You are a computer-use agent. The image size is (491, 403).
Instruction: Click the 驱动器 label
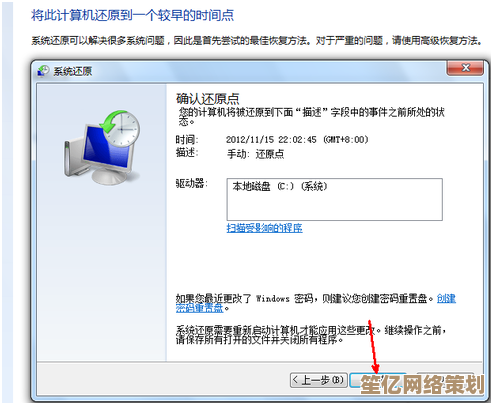click(192, 183)
